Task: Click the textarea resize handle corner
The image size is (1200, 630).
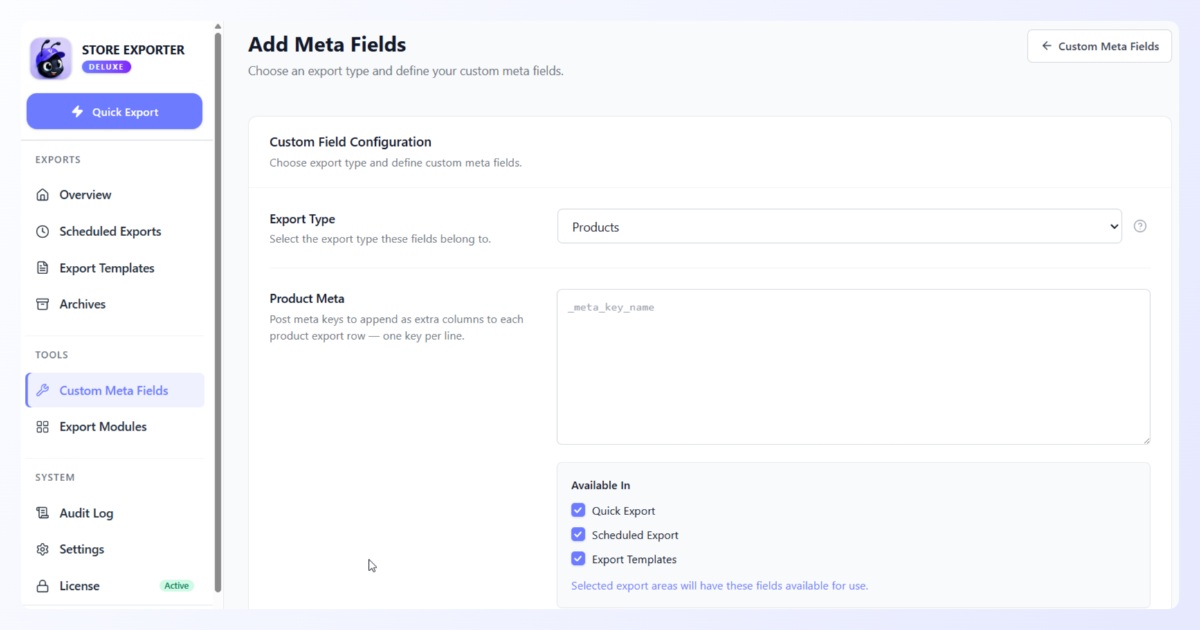Action: tap(1145, 440)
